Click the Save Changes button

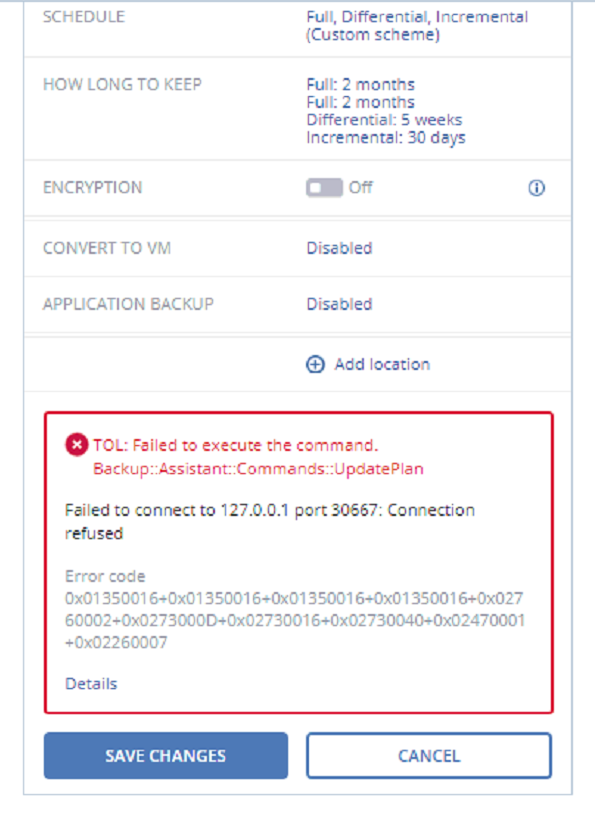[x=166, y=755]
